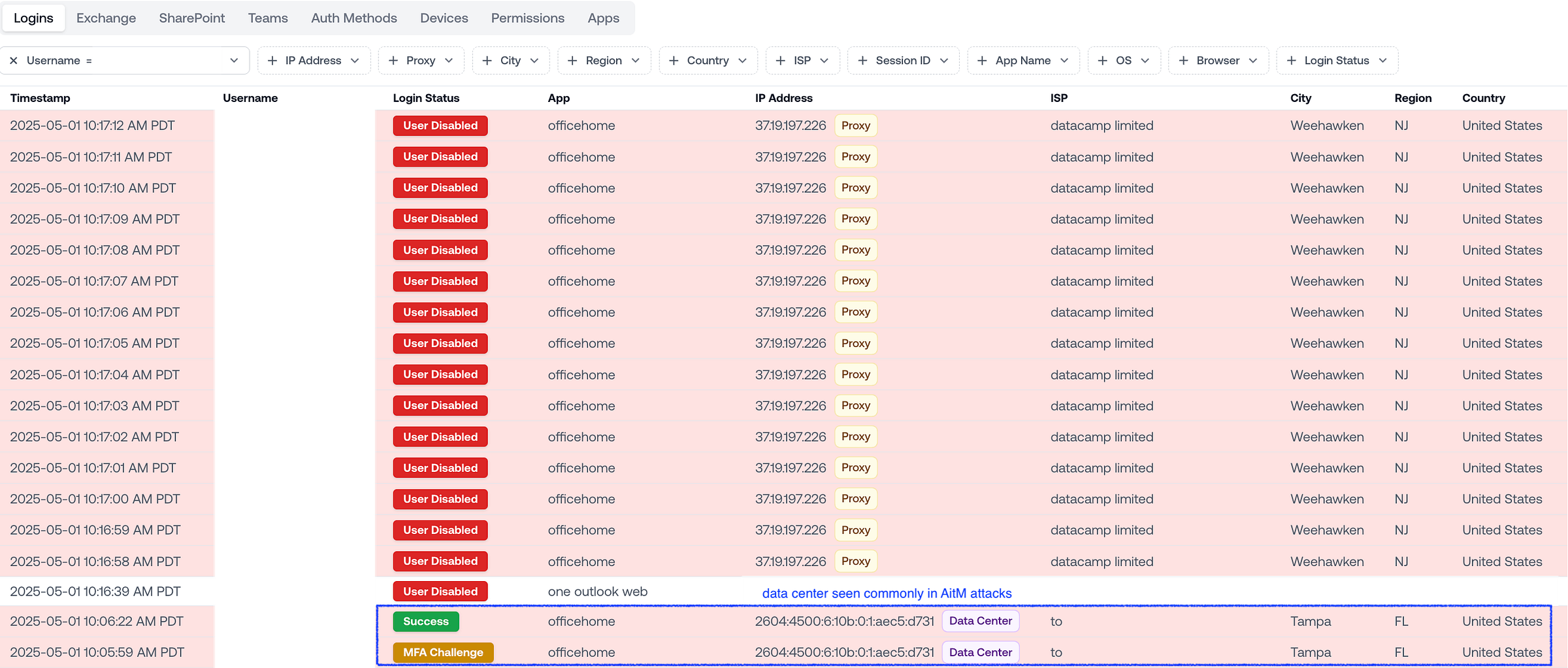
Task: Open the App Name filter chevron
Action: [x=1064, y=61]
